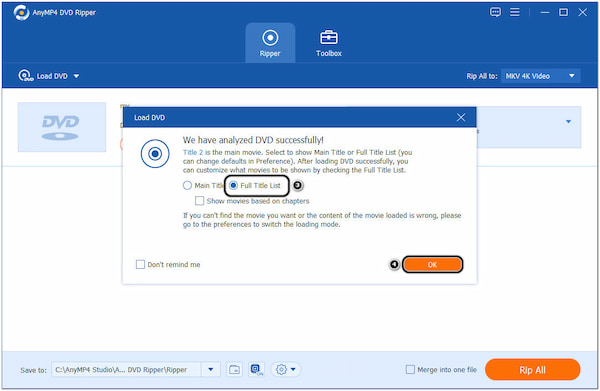Screen dimensions: 600x391
Task: Toggle the hardware acceleration CPU icon
Action: (256, 370)
